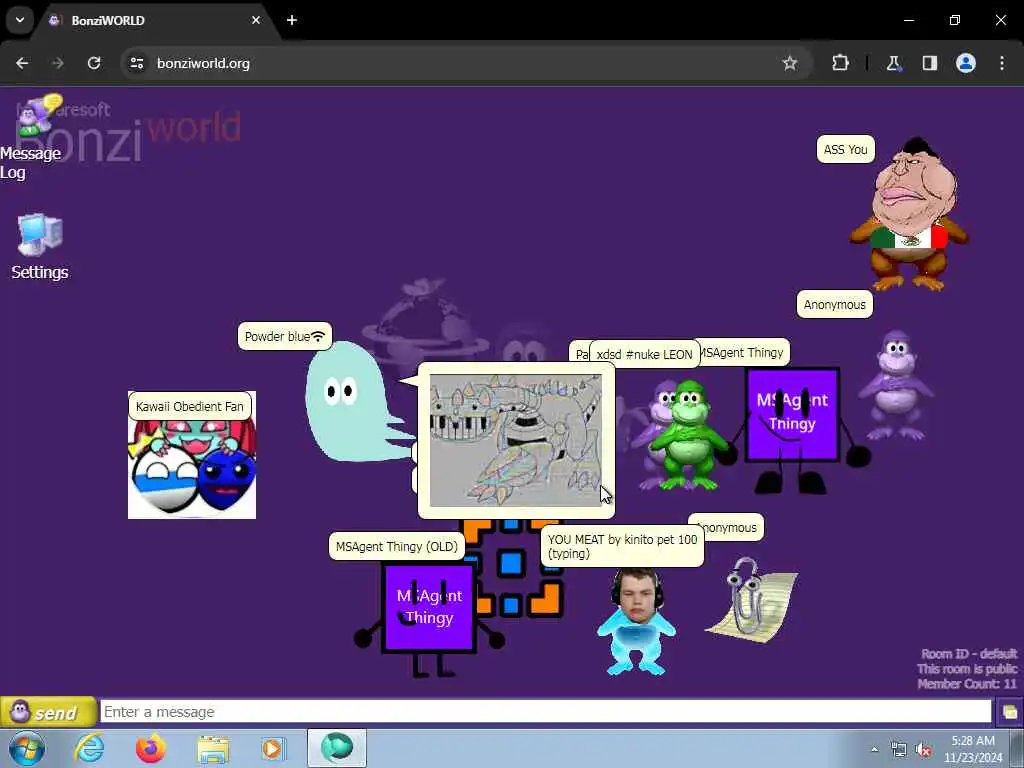
Task: Reload the bonziworld.org page
Action: pos(94,63)
